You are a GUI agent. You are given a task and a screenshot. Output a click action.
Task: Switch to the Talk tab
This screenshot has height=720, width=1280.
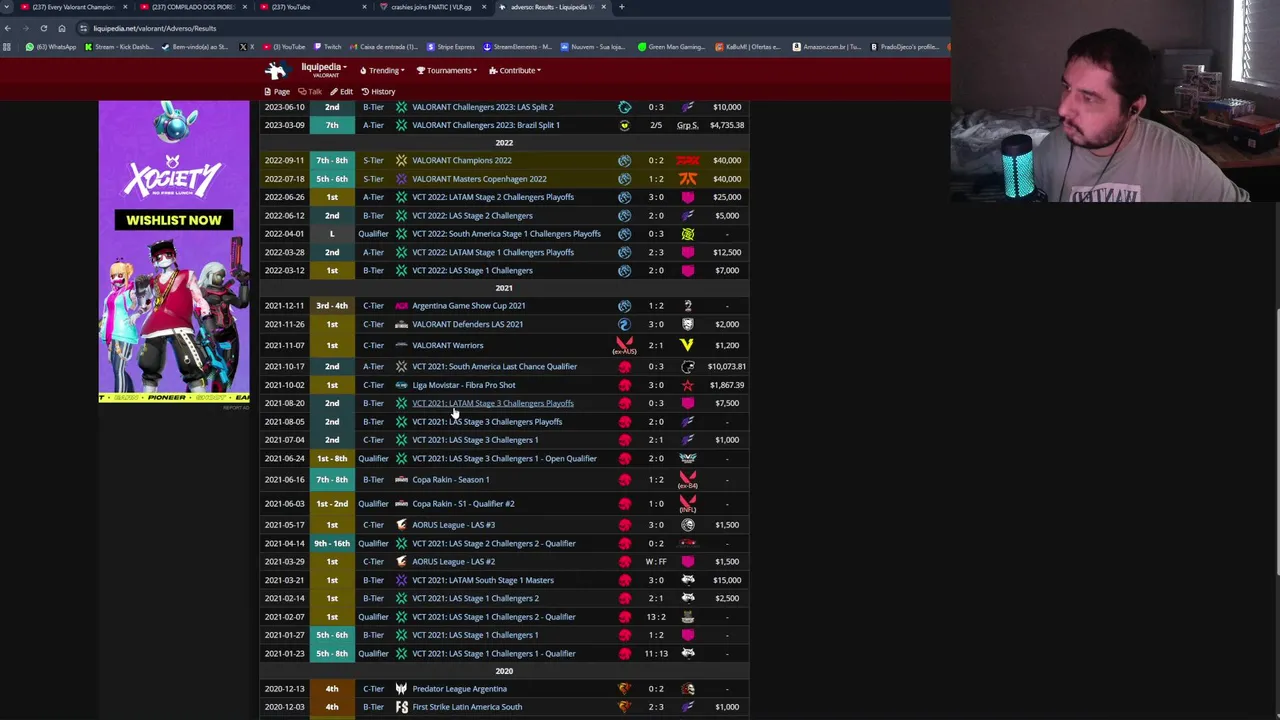(310, 91)
